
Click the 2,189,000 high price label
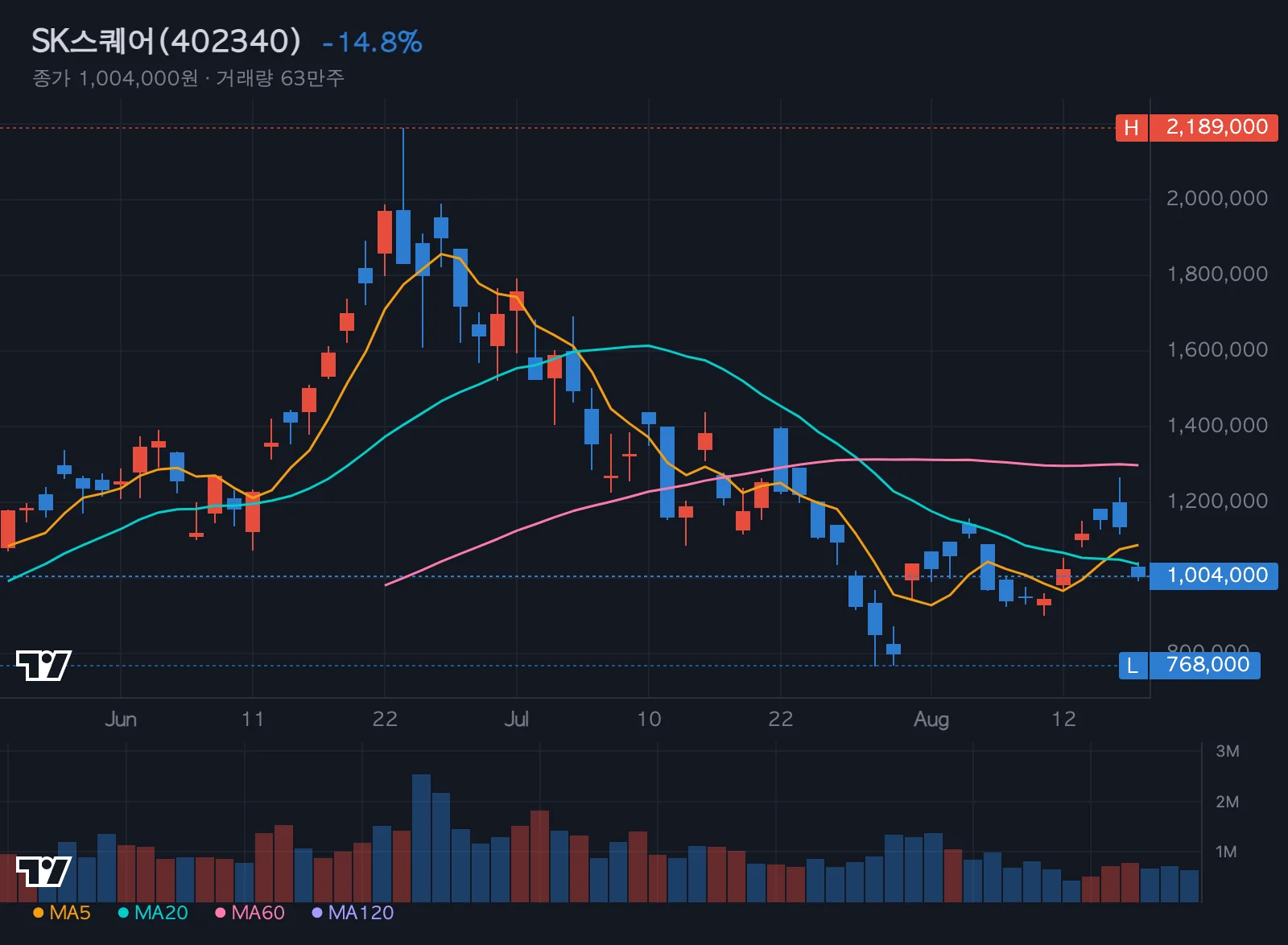[x=1214, y=128]
